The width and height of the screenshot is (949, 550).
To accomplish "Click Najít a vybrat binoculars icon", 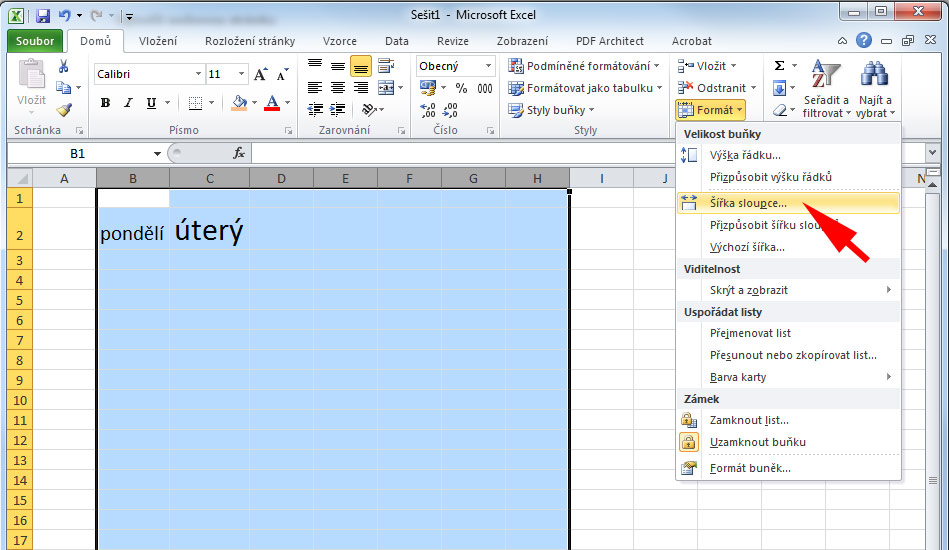I will click(874, 88).
